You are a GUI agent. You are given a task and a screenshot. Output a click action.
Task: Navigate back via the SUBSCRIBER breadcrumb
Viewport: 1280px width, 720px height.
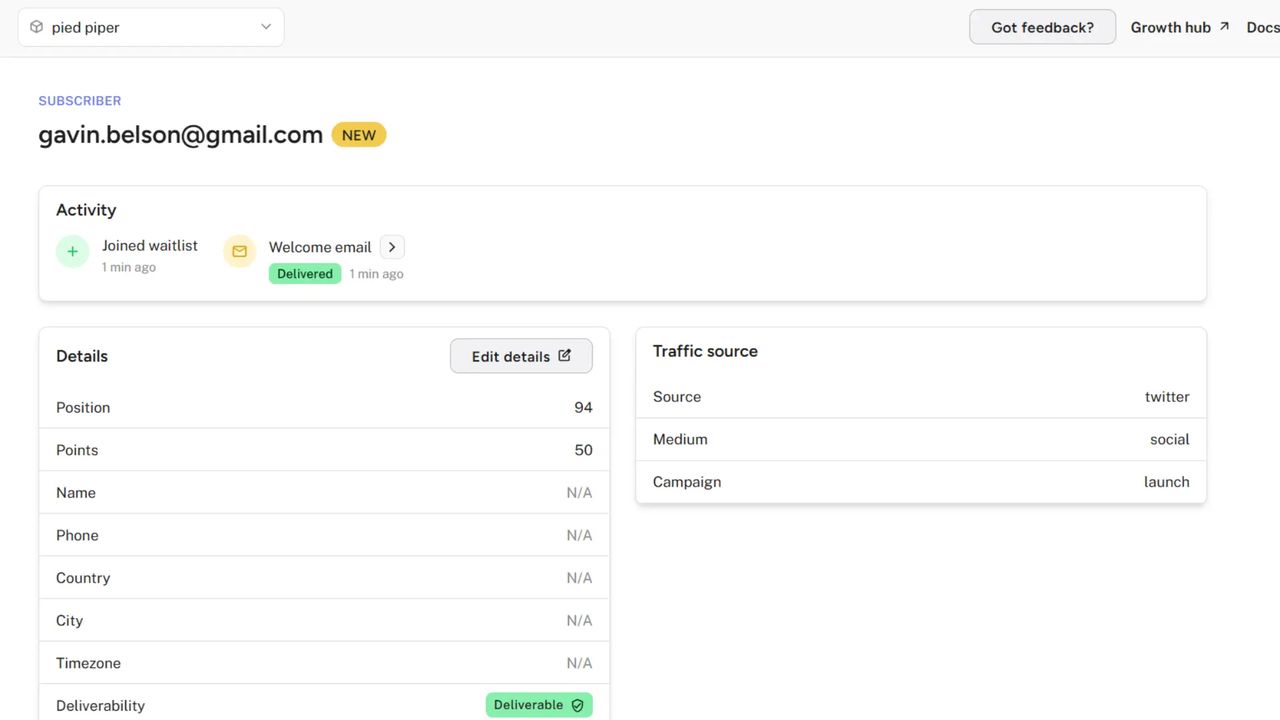[79, 100]
